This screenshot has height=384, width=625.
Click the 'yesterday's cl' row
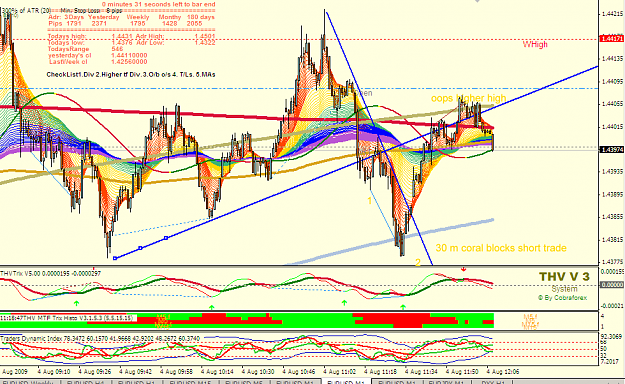pos(98,55)
